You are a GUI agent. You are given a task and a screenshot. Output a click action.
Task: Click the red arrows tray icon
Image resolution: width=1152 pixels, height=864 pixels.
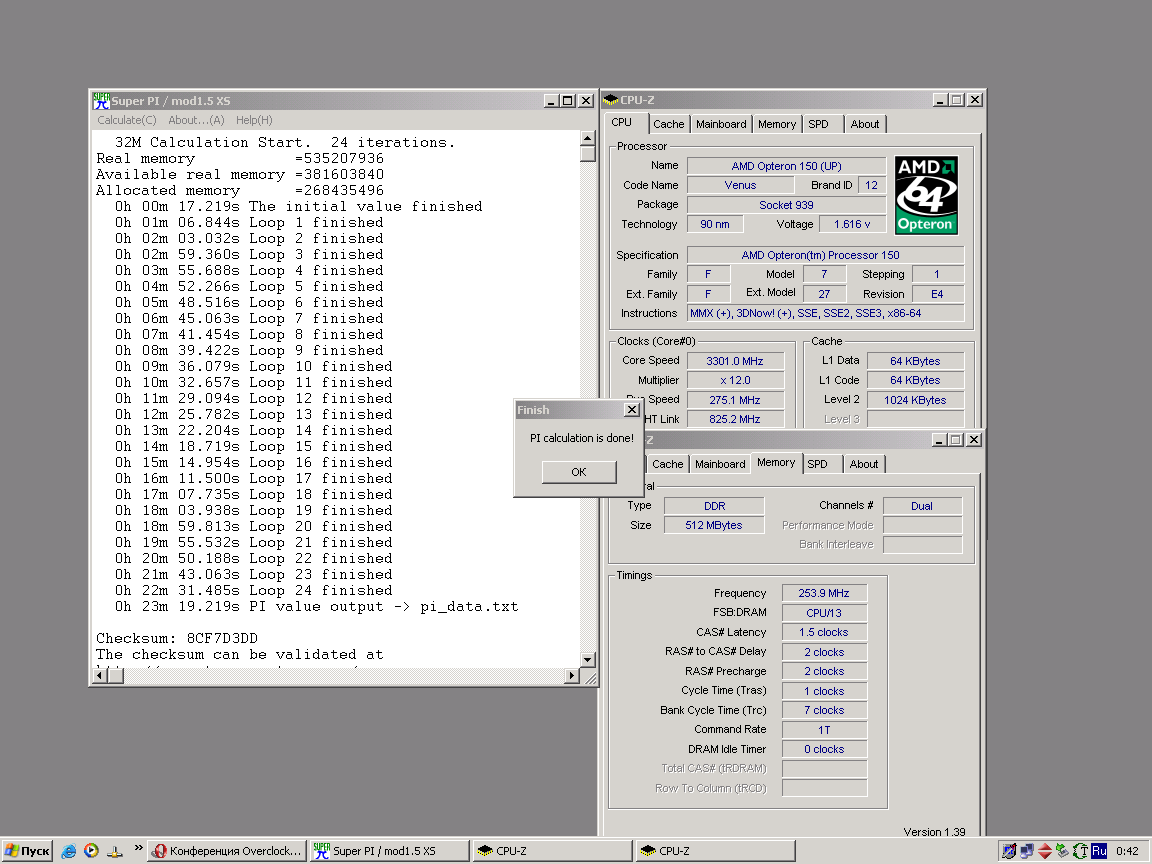click(x=1045, y=852)
